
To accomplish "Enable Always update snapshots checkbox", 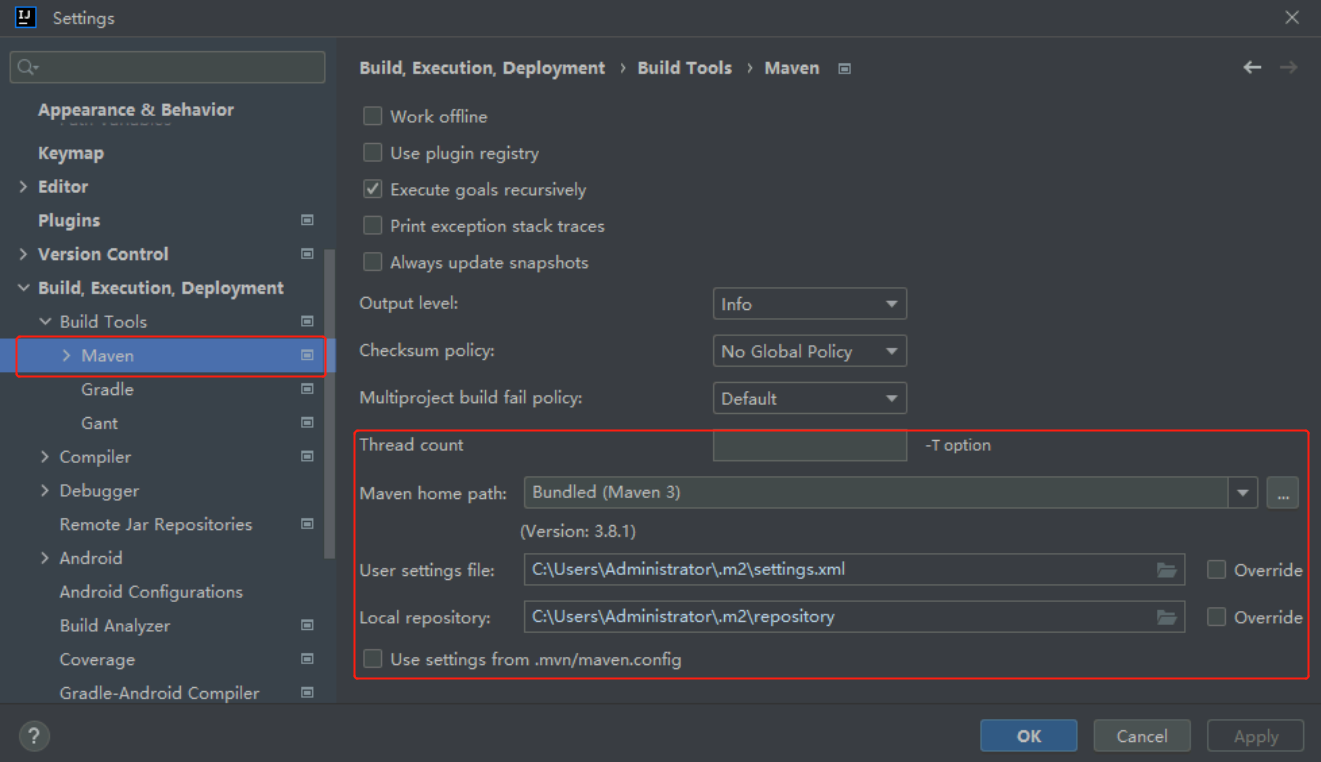I will [373, 262].
